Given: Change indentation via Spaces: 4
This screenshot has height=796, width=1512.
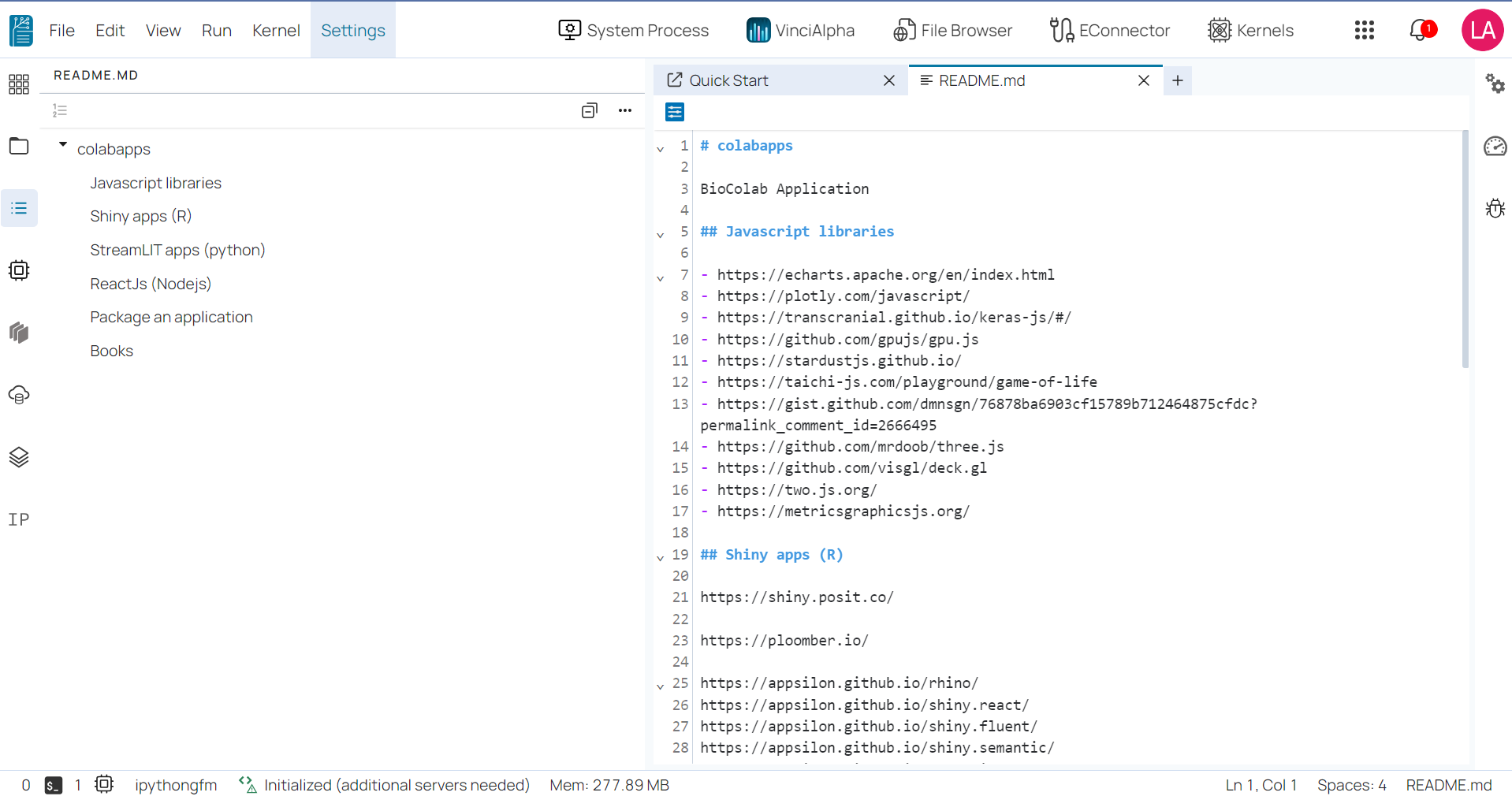Looking at the screenshot, I should coord(1352,785).
